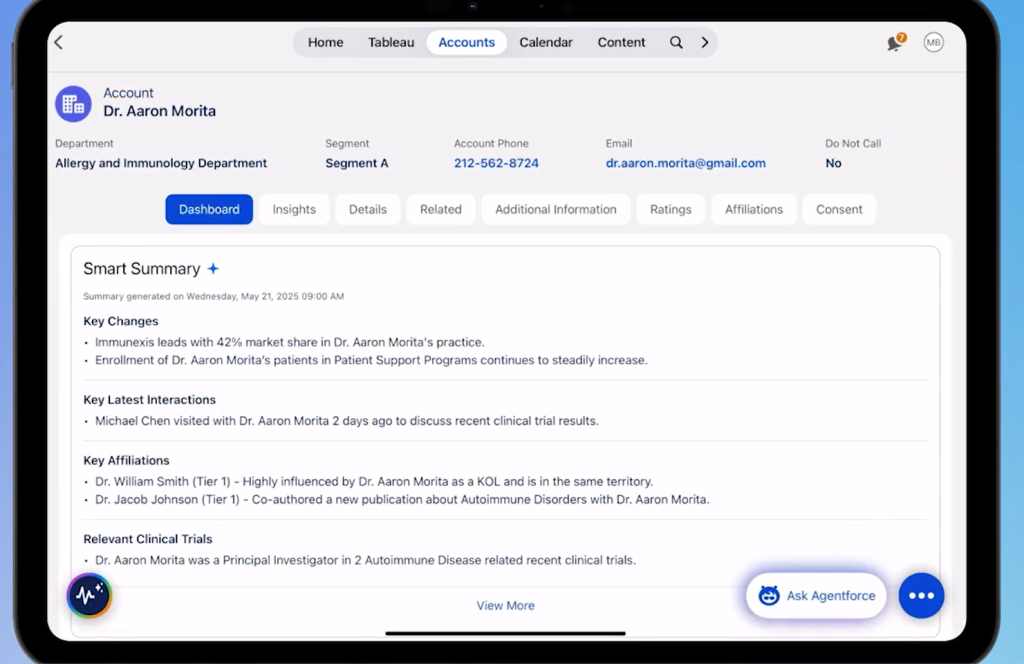Click the Segment A value
1024x664 pixels.
click(357, 163)
